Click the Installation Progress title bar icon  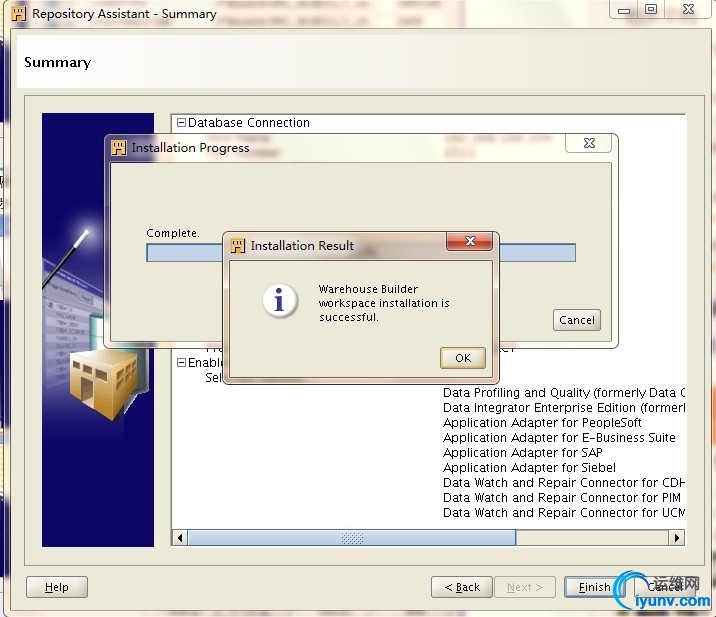118,148
